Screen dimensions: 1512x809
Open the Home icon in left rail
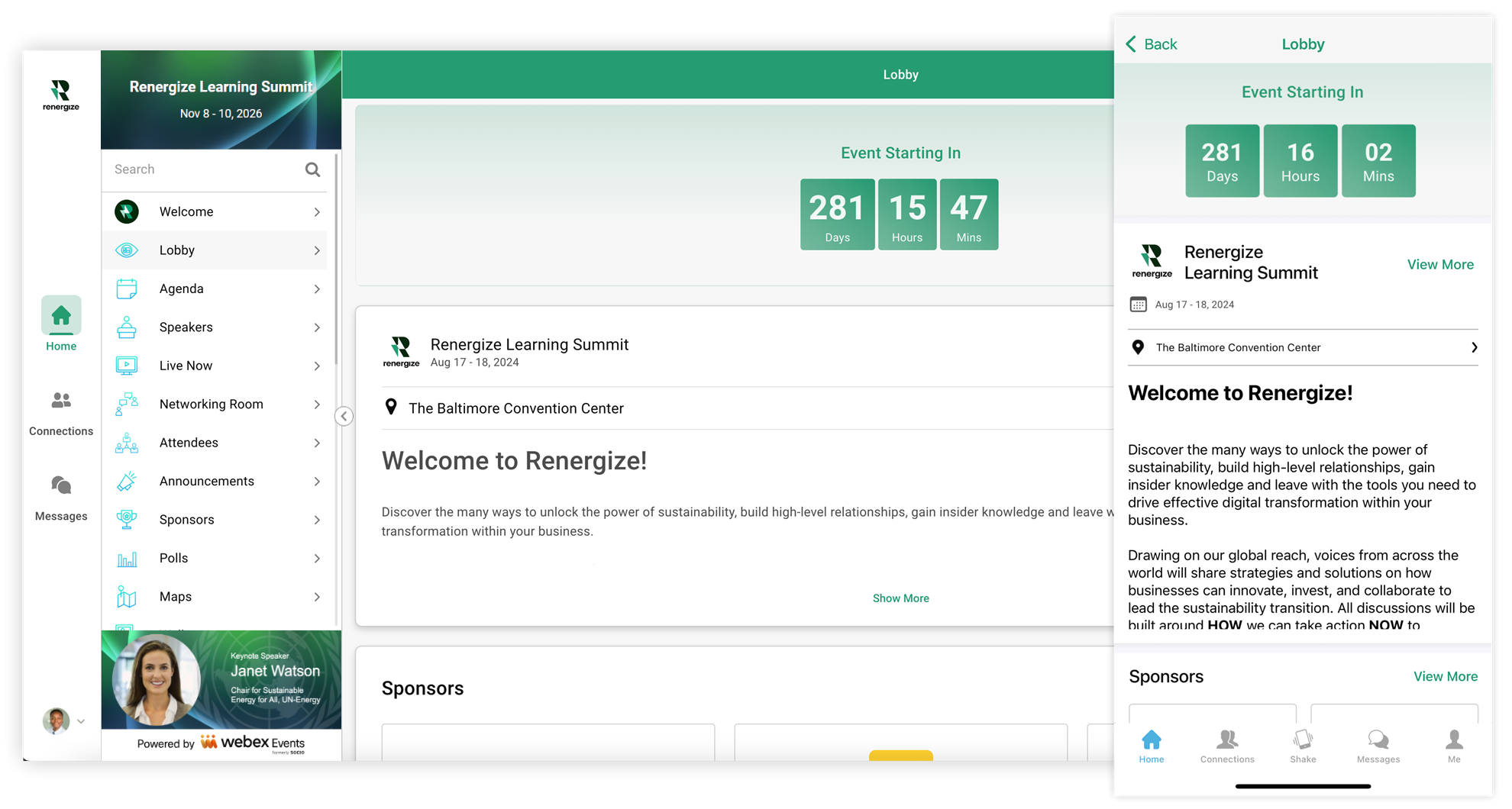pyautogui.click(x=61, y=315)
